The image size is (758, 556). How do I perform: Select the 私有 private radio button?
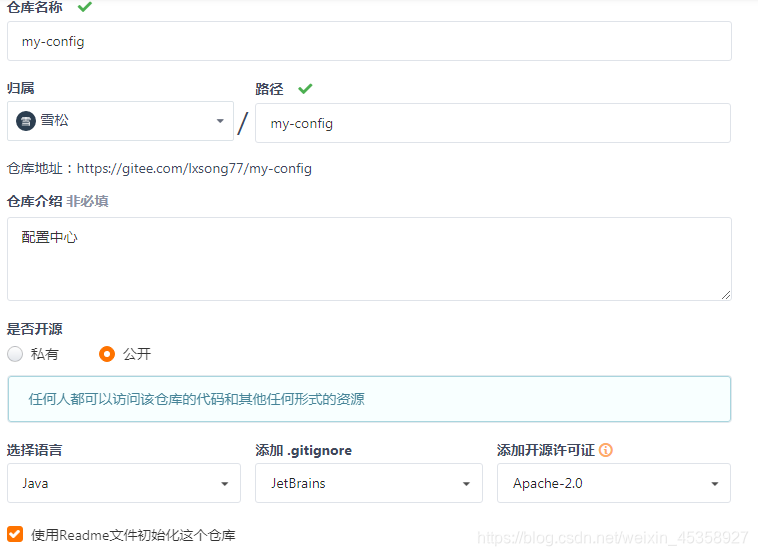15,354
